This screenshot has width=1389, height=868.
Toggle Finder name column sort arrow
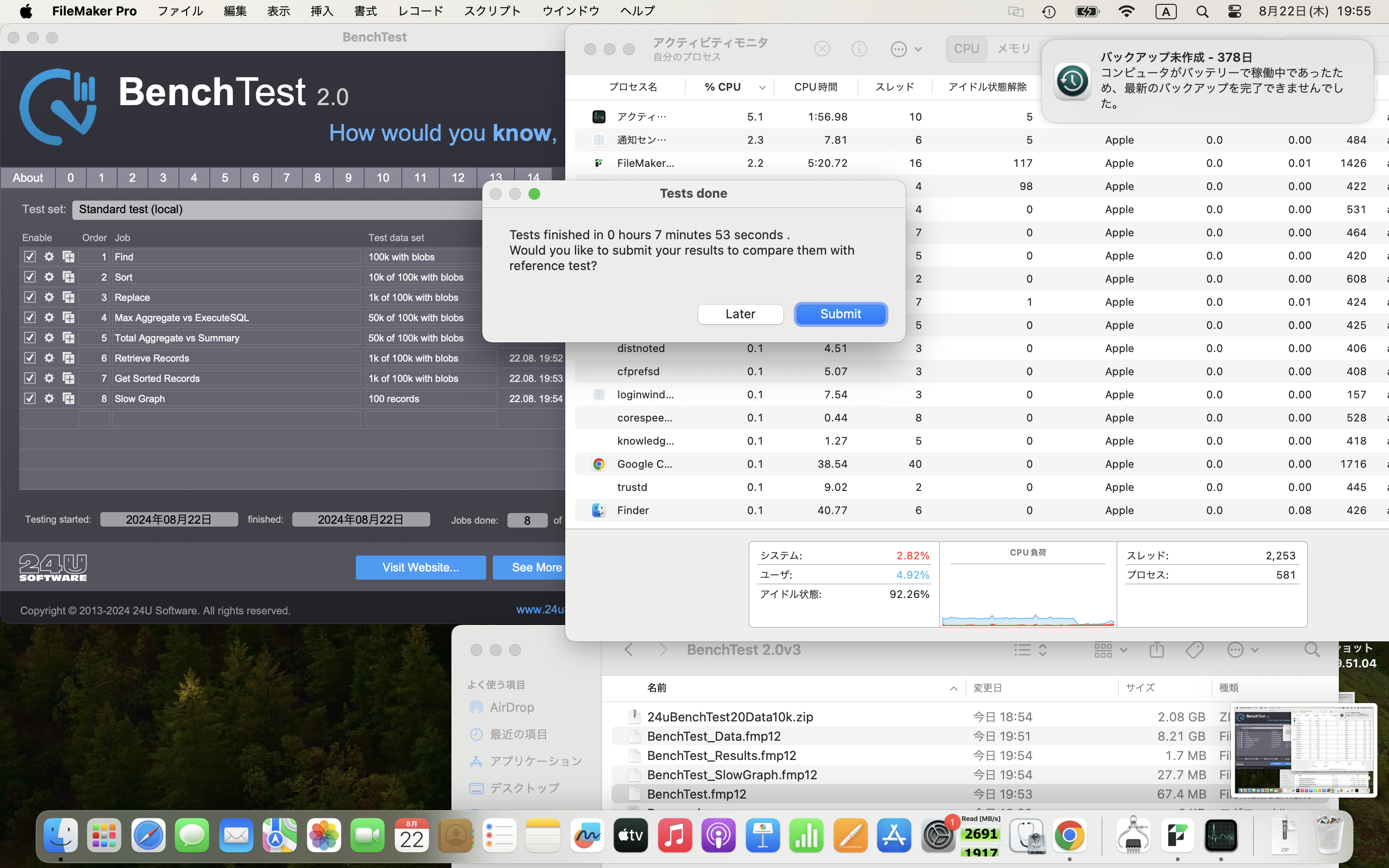(953, 688)
